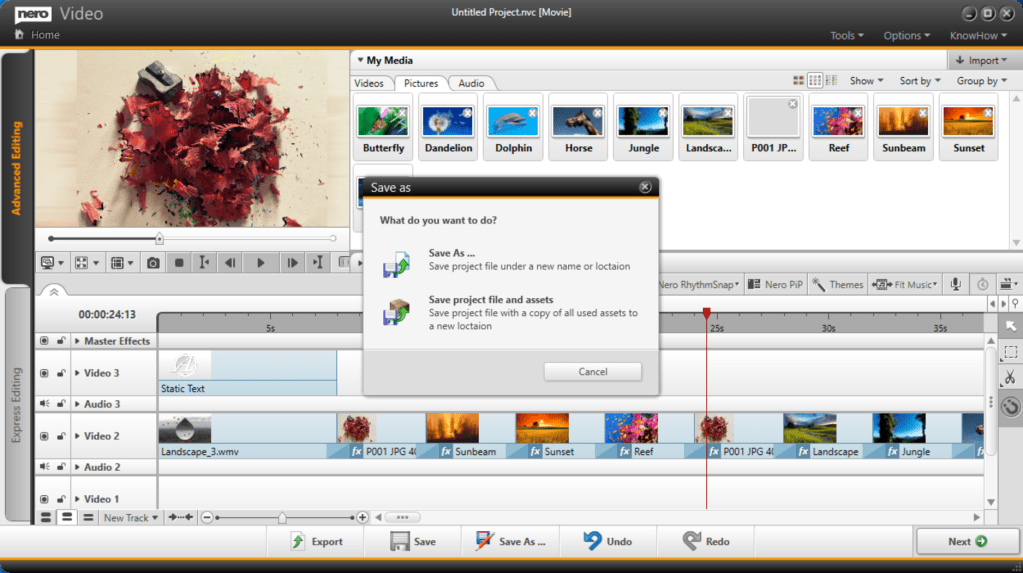Image resolution: width=1023 pixels, height=573 pixels.
Task: Switch to the Videos tab
Action: [x=369, y=83]
